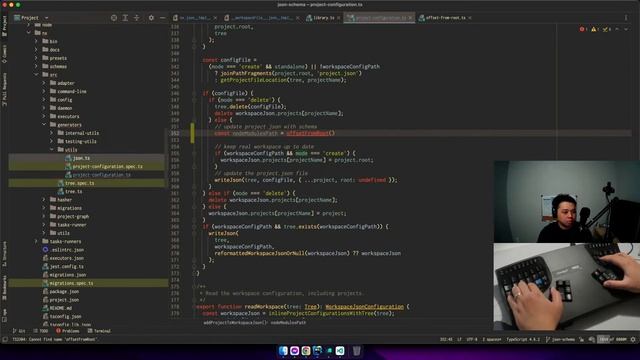Image resolution: width=640 pixels, height=360 pixels.
Task: Open the Problems tool window
Action: tap(68, 331)
